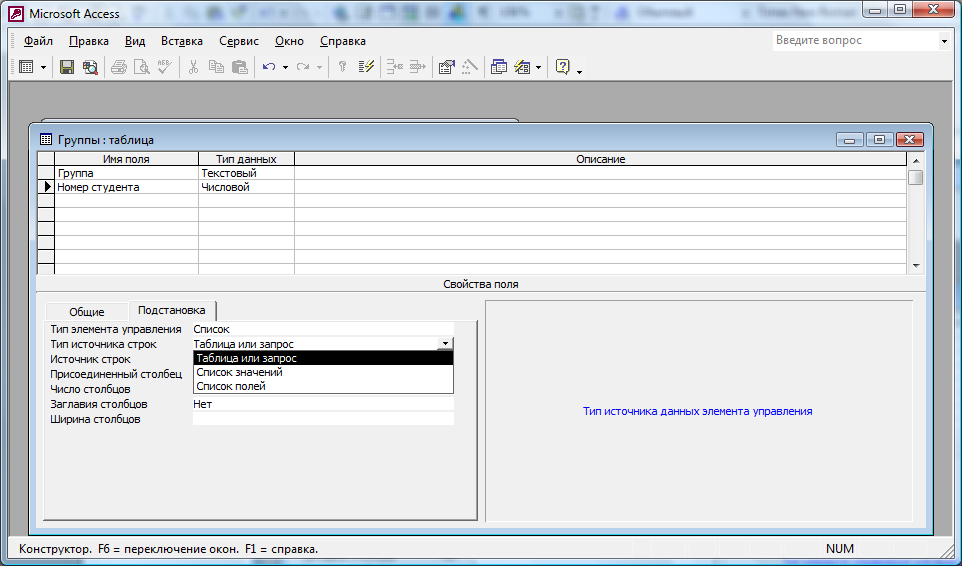Screen dimensions: 962x566
Task: Click row selector for Номер студента
Action: tap(46, 188)
